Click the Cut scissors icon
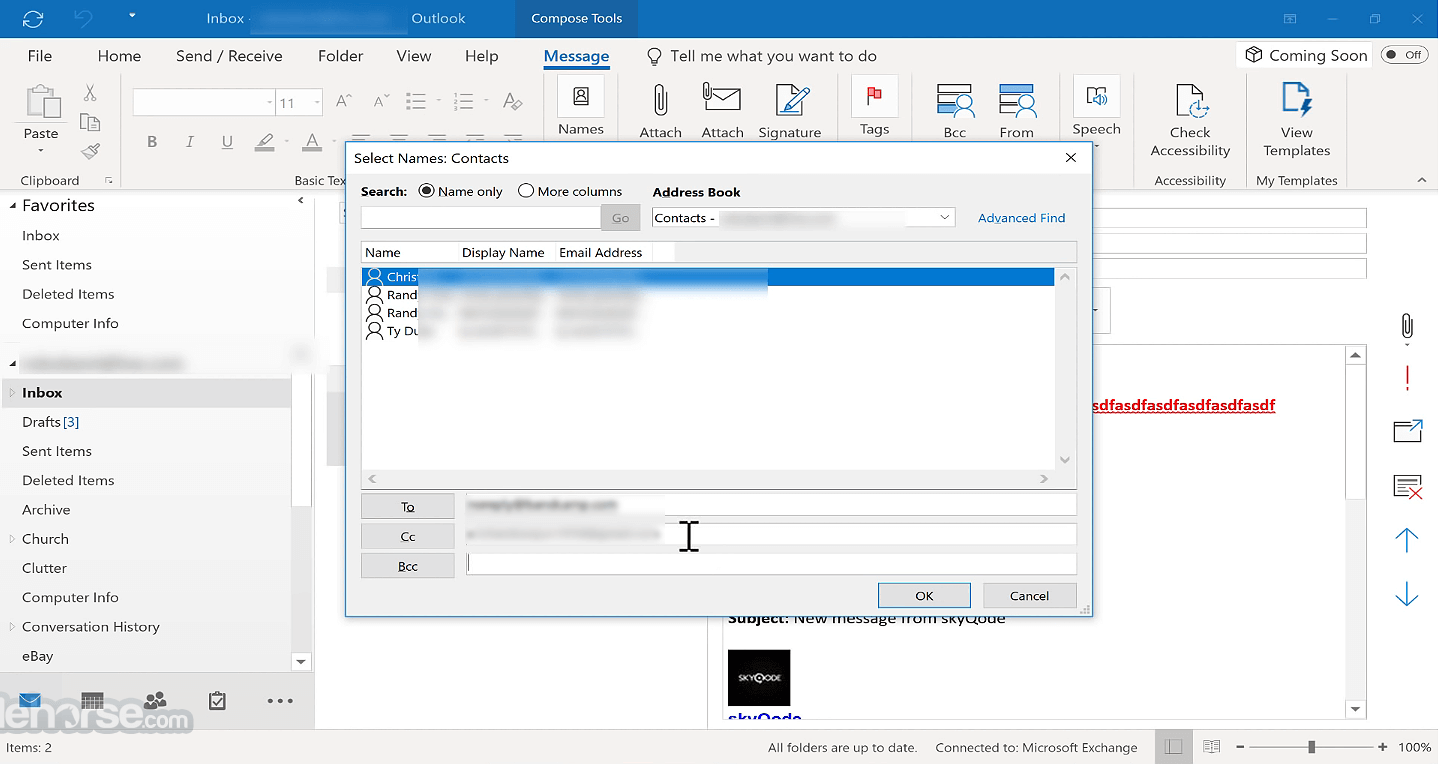Viewport: 1439px width, 764px height. [x=90, y=93]
